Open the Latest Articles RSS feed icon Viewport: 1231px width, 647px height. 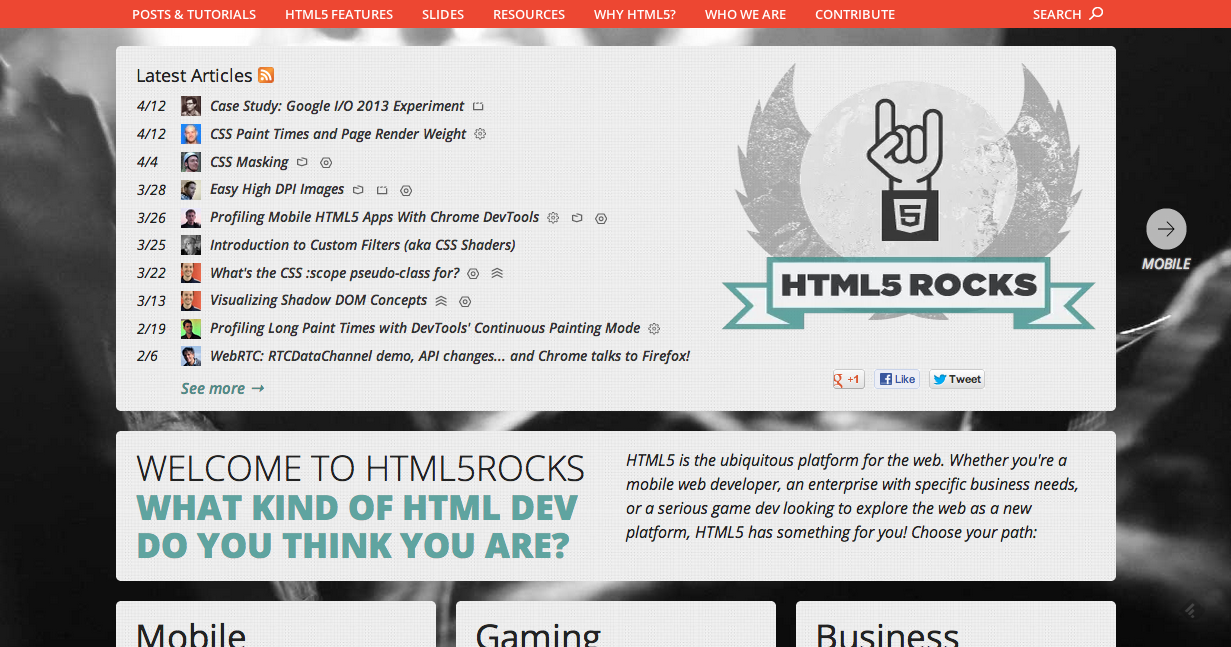266,75
